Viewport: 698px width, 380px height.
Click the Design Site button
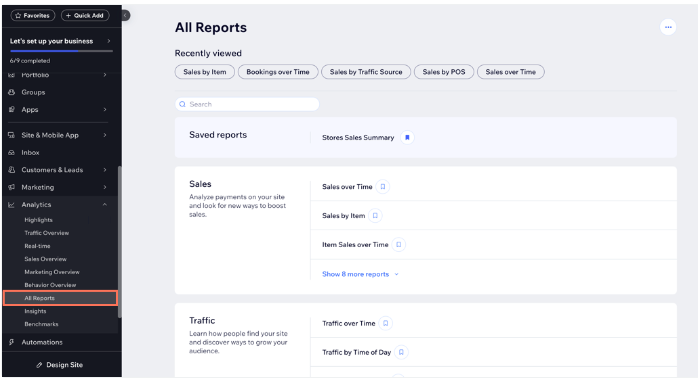coord(60,365)
